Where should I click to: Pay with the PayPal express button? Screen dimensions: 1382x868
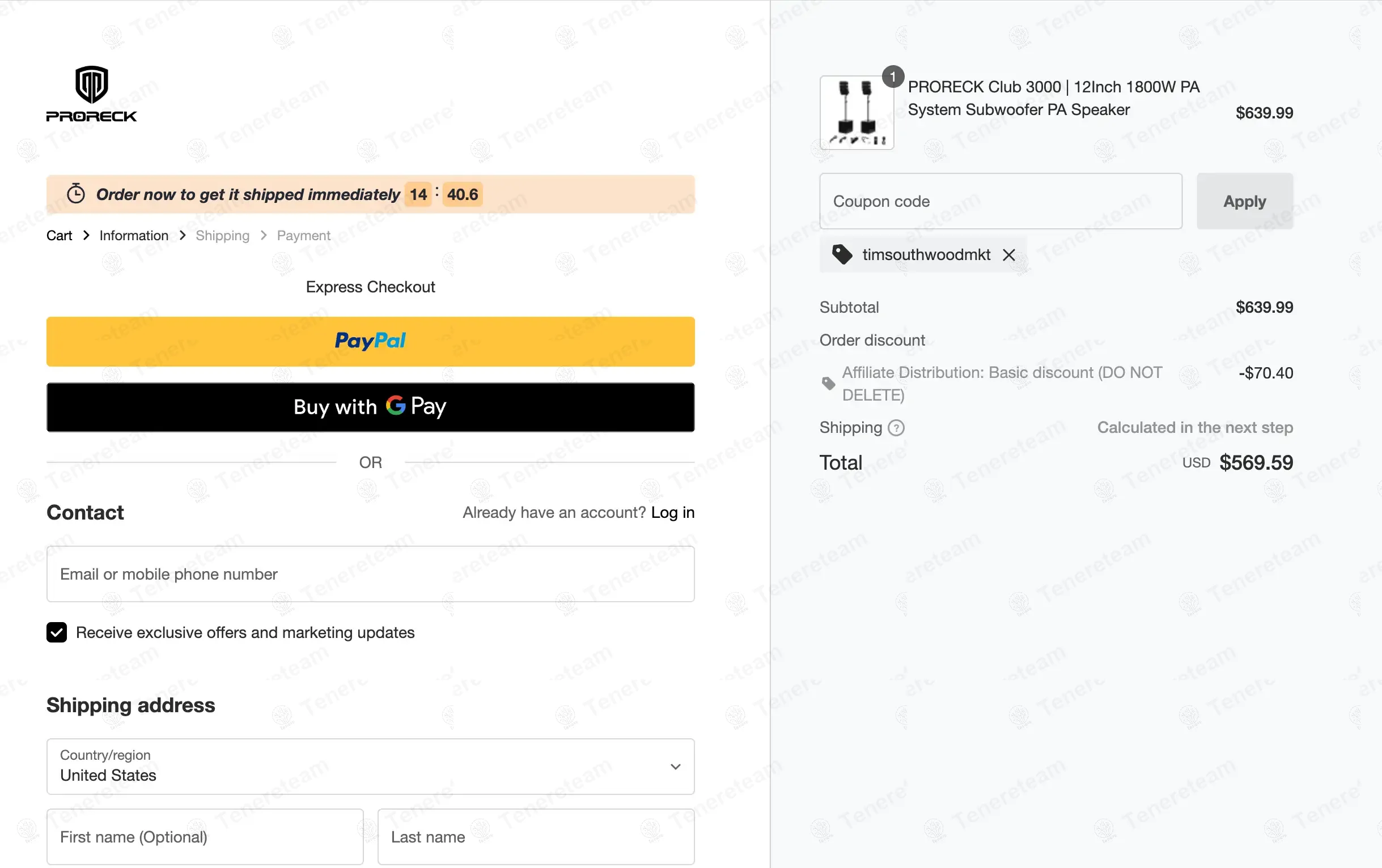(370, 341)
